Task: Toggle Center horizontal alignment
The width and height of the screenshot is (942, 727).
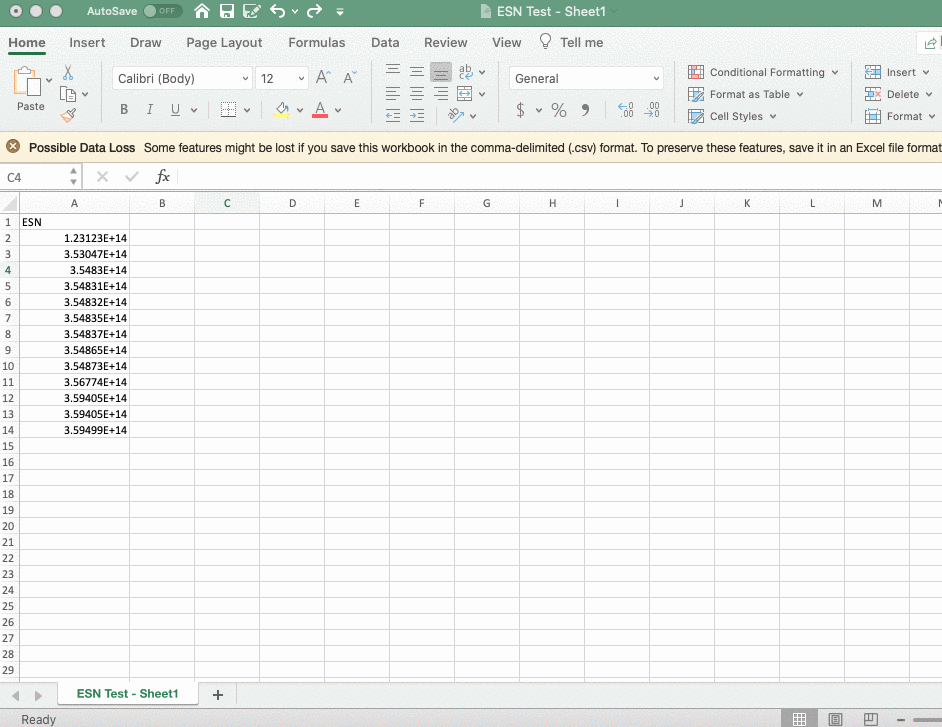Action: pyautogui.click(x=417, y=94)
